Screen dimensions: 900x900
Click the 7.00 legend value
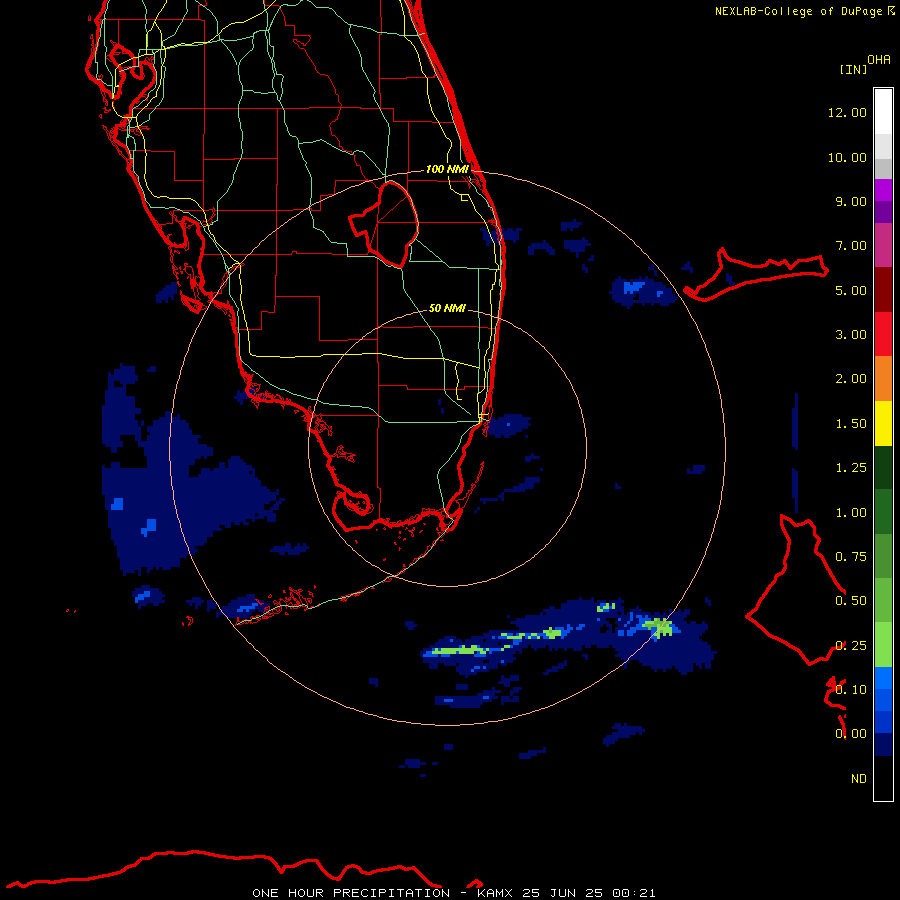(851, 246)
